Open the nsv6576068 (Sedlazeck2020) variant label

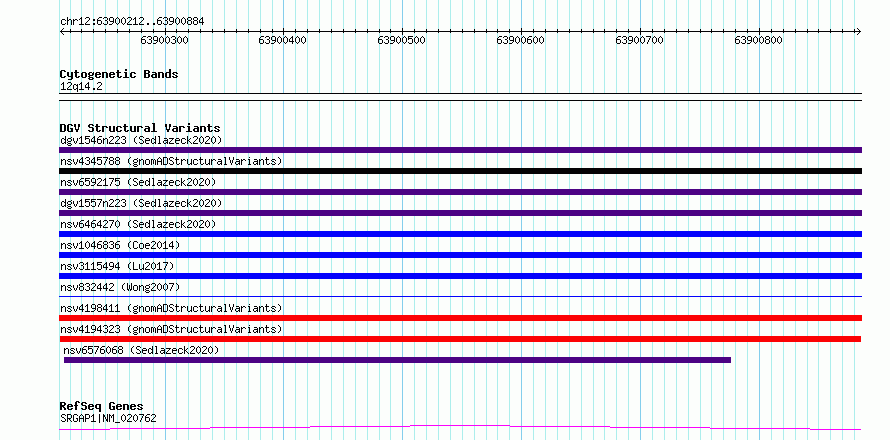(x=141, y=350)
